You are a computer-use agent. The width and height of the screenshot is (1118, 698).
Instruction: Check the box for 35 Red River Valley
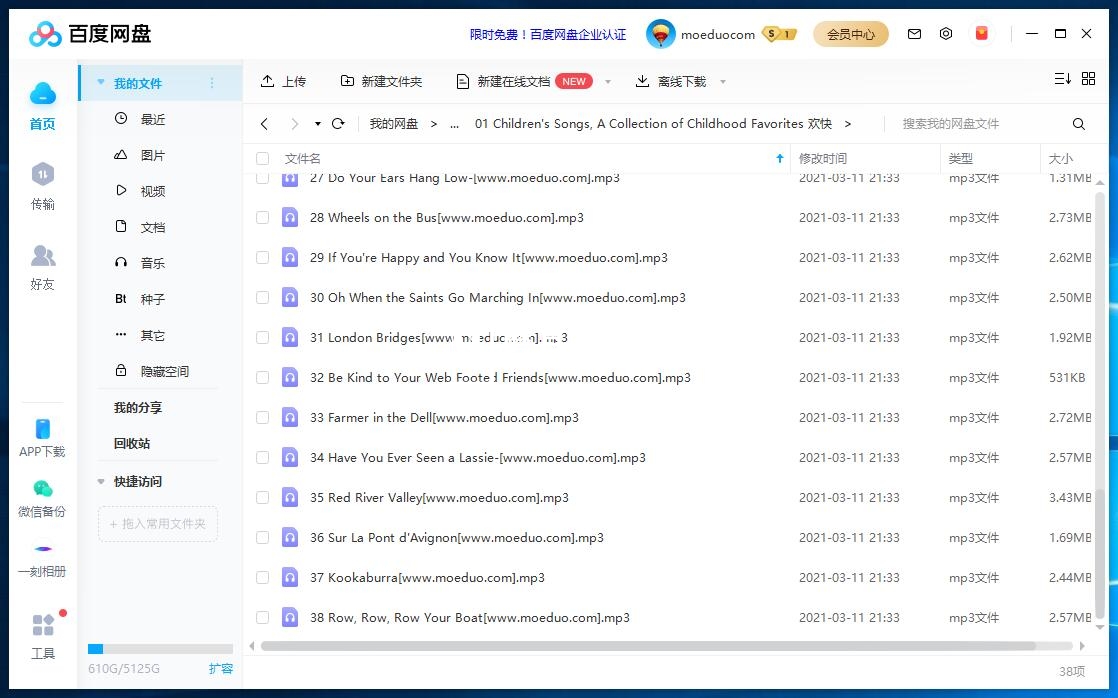263,498
